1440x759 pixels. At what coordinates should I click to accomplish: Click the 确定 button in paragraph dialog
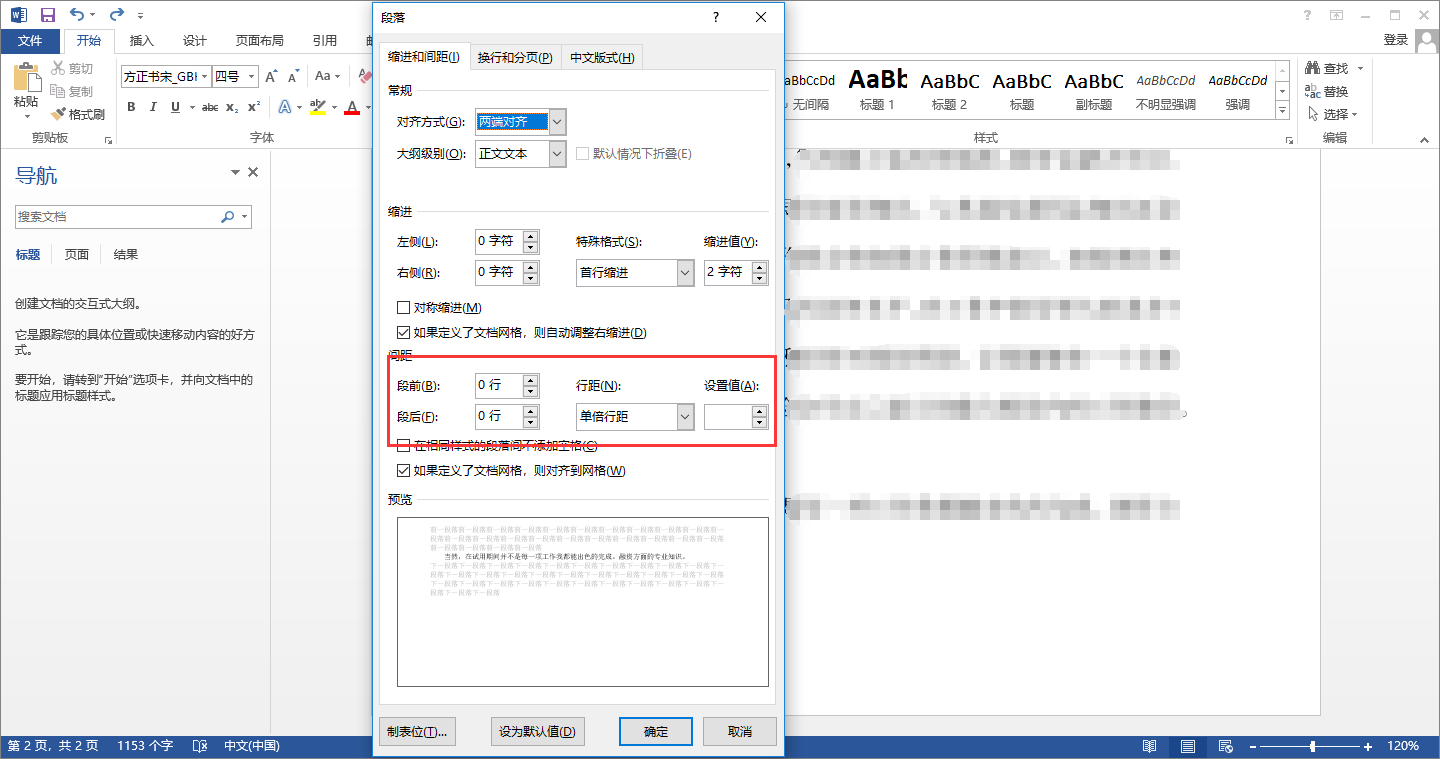point(656,732)
